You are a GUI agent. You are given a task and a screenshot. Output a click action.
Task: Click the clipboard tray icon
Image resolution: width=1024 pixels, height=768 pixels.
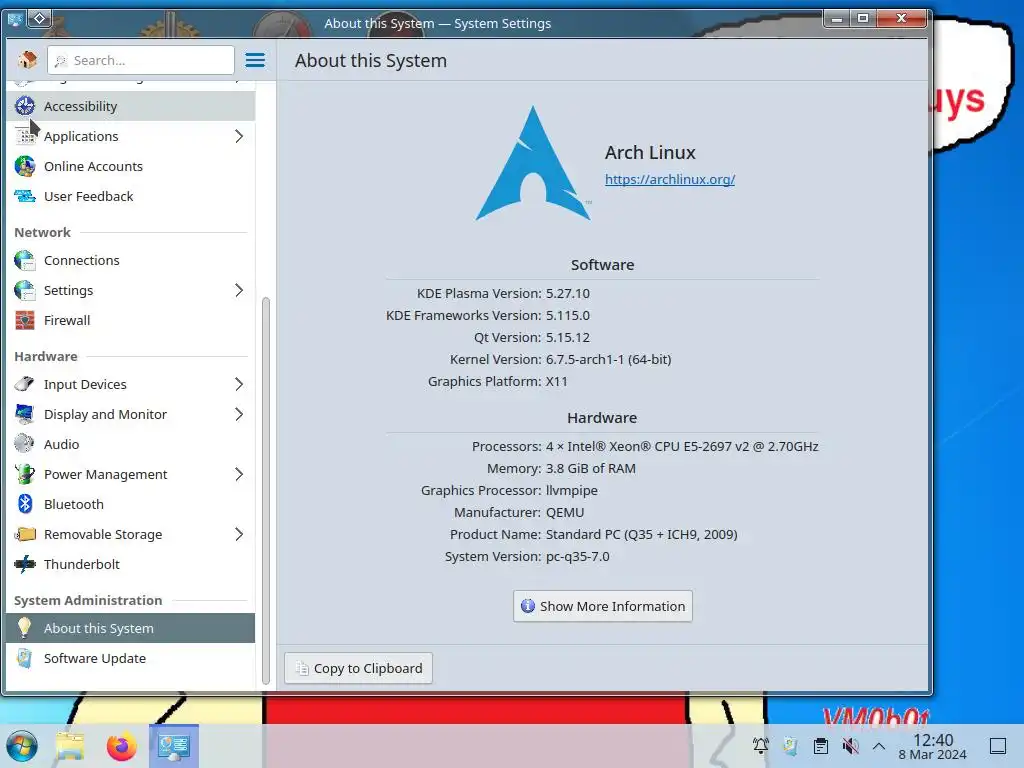pyautogui.click(x=821, y=745)
